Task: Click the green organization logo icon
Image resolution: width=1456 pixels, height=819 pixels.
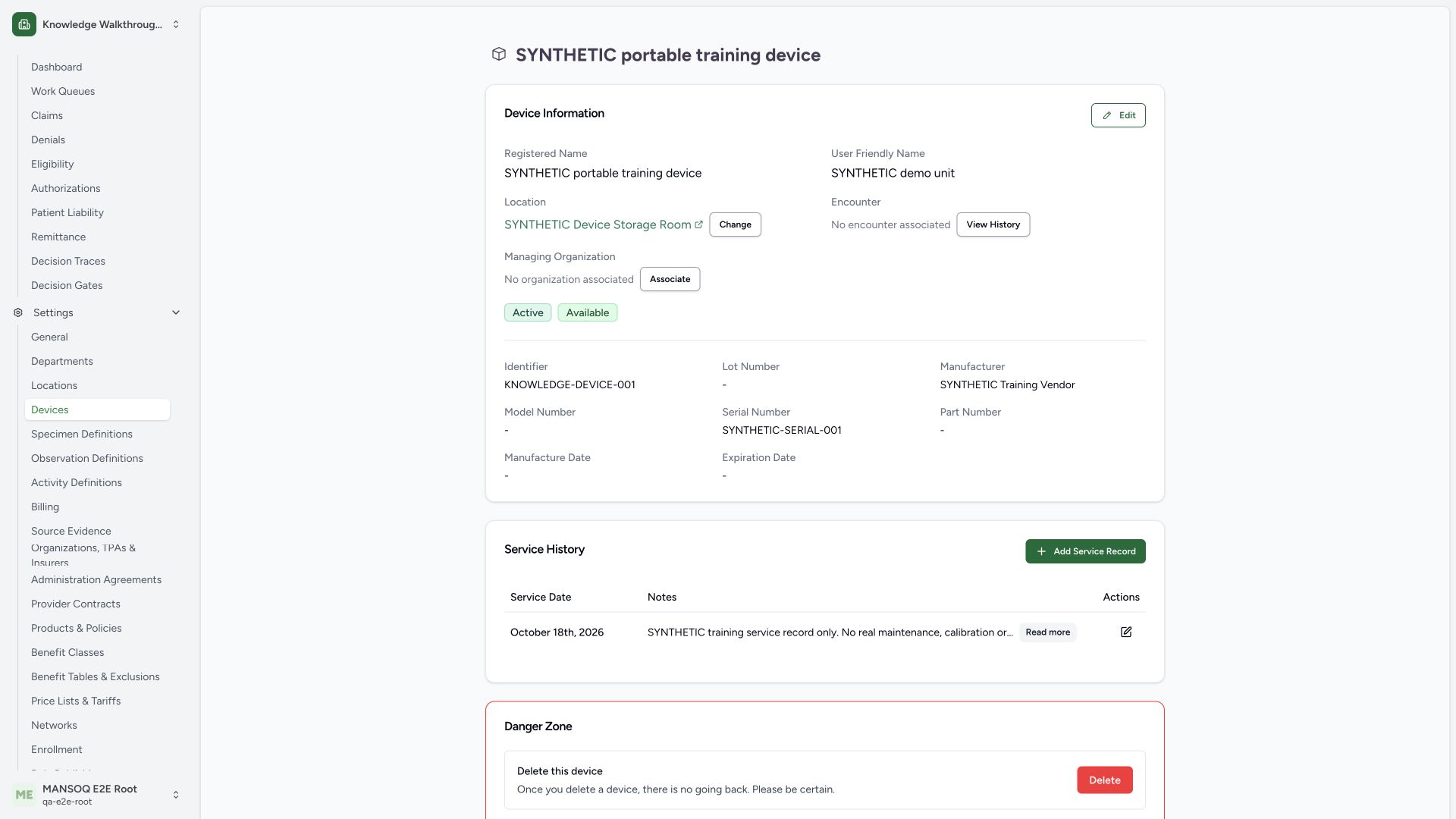Action: coord(24,24)
